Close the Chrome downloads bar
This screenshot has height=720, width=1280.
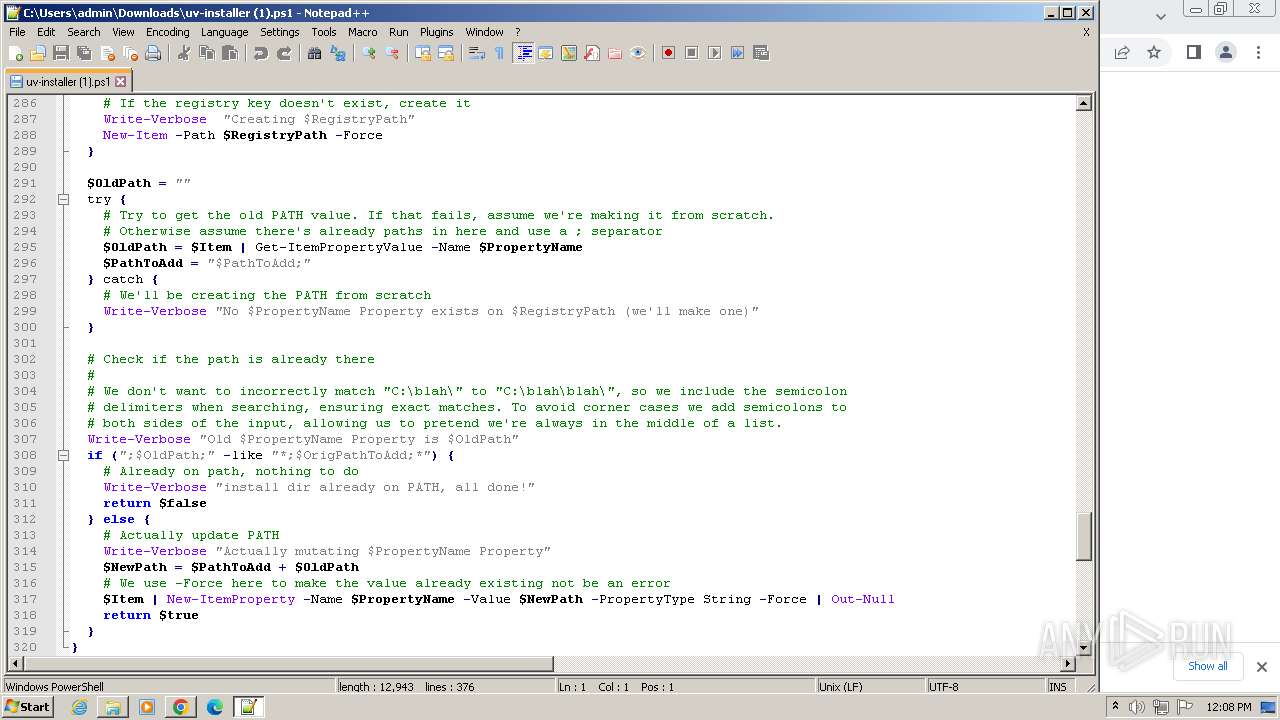tap(1261, 667)
